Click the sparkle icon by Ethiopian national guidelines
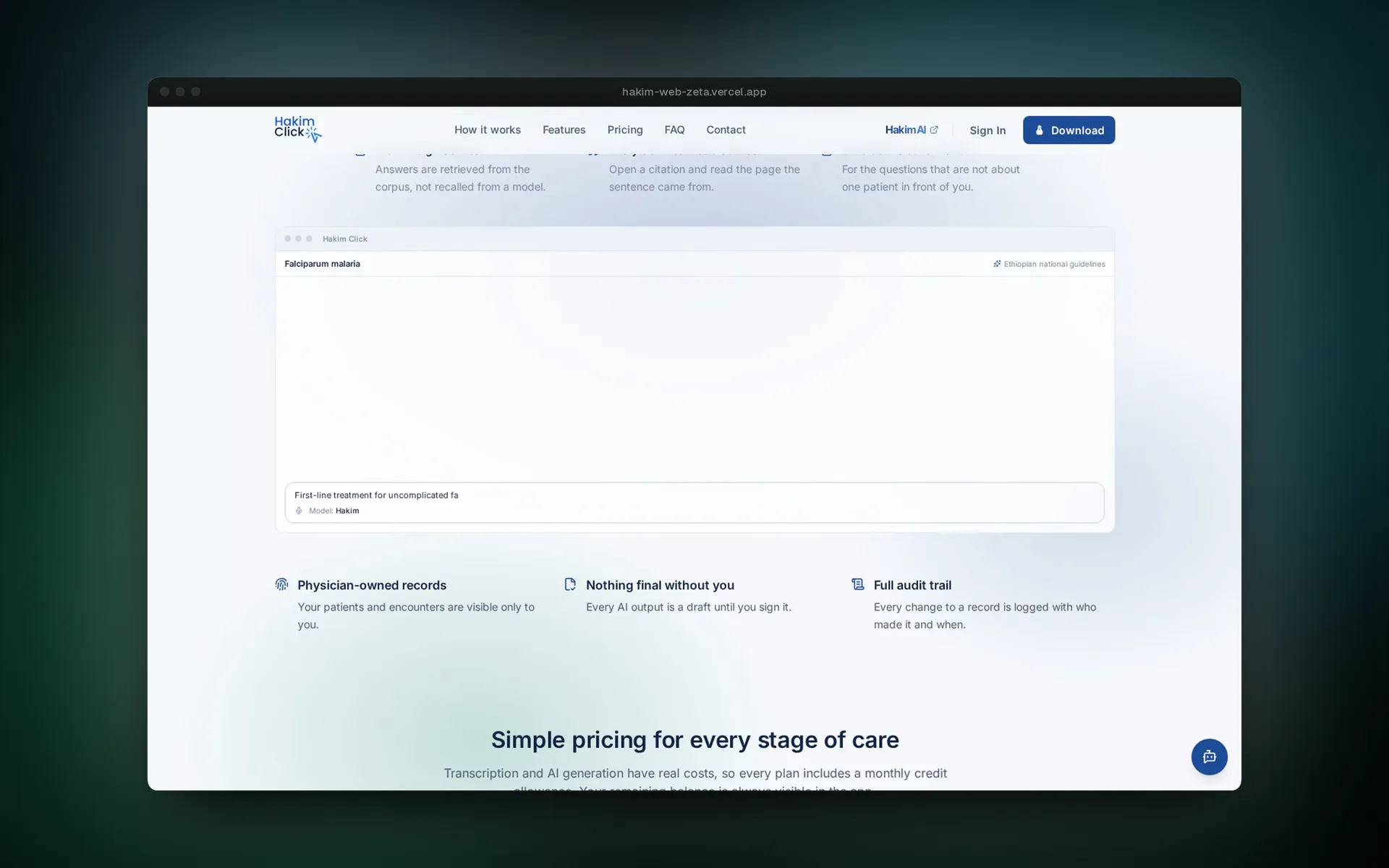This screenshot has height=868, width=1389. click(997, 264)
